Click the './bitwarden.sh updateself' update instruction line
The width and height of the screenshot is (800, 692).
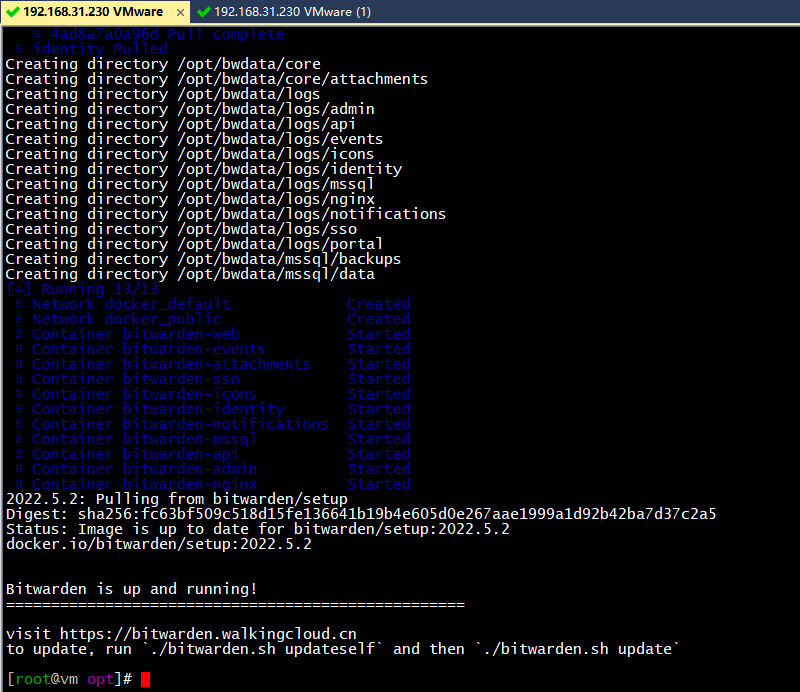(342, 649)
